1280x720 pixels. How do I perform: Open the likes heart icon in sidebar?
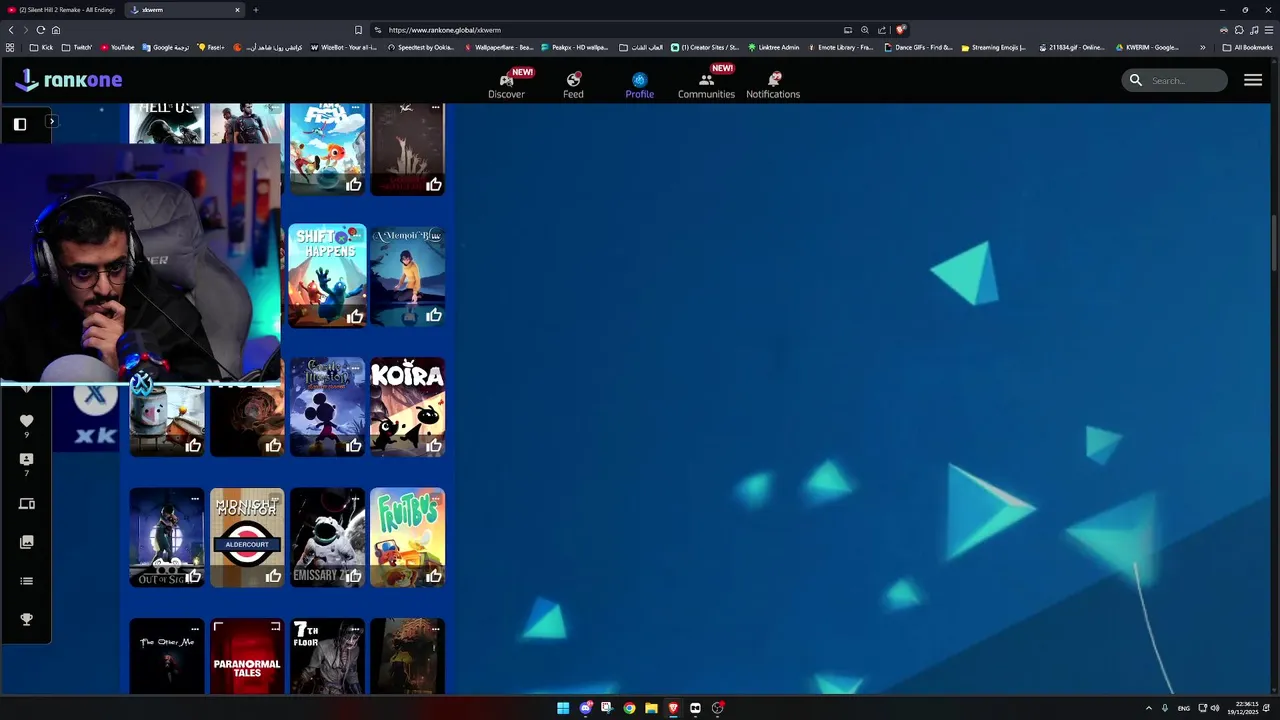pyautogui.click(x=27, y=421)
